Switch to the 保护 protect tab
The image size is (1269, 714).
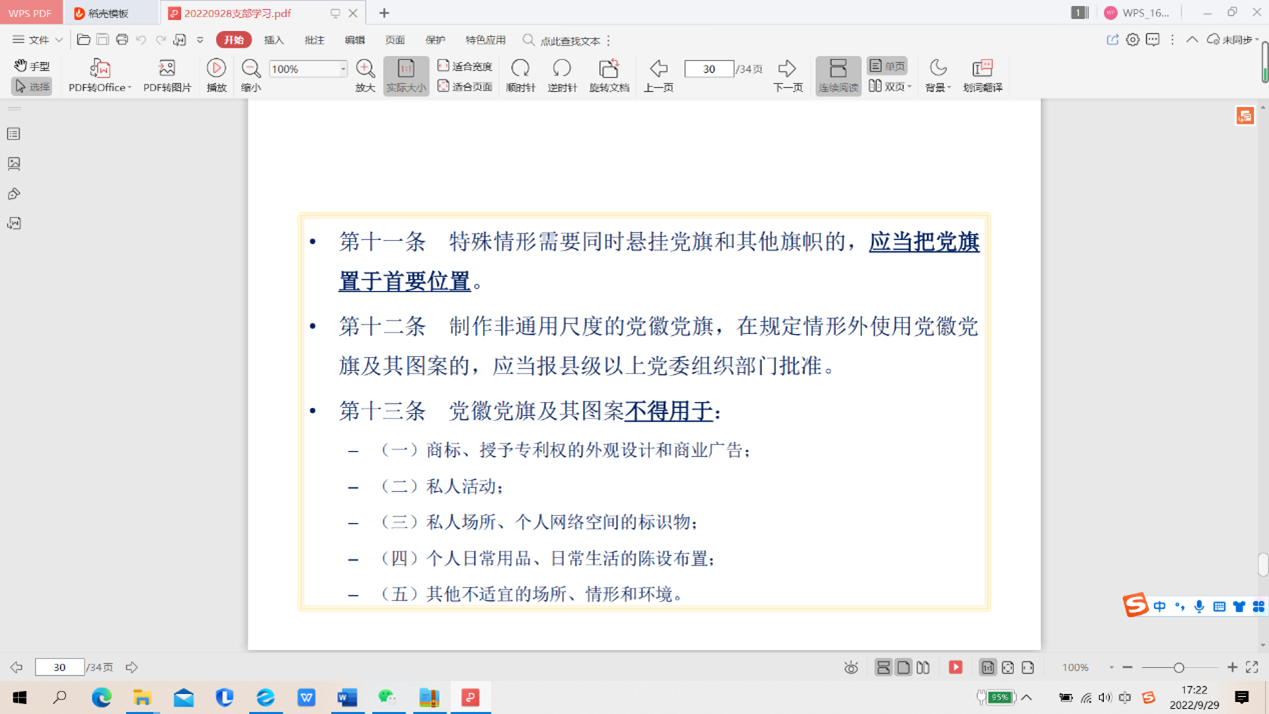pos(435,40)
